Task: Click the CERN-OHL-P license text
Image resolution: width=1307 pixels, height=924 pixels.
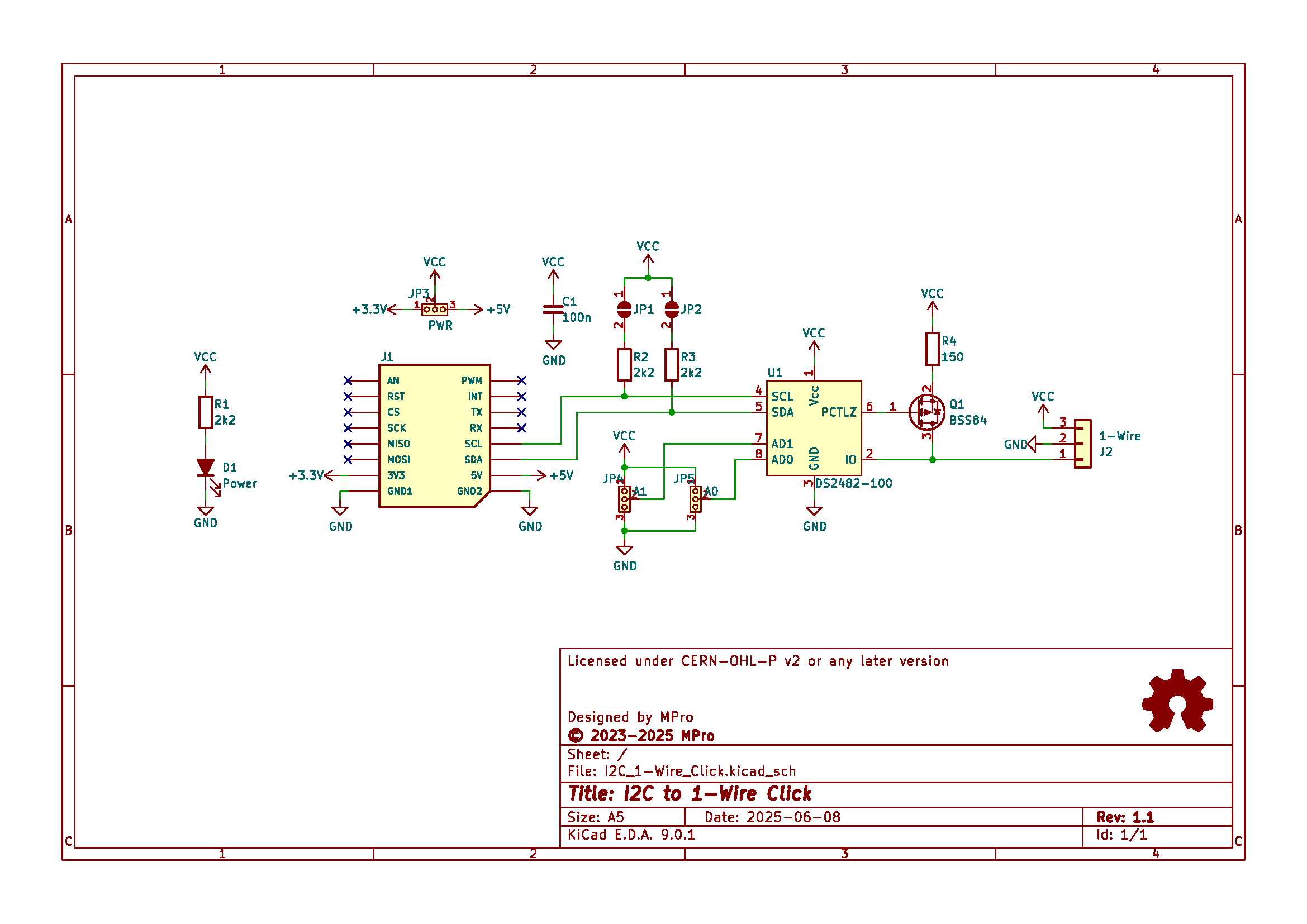Action: coord(758,661)
